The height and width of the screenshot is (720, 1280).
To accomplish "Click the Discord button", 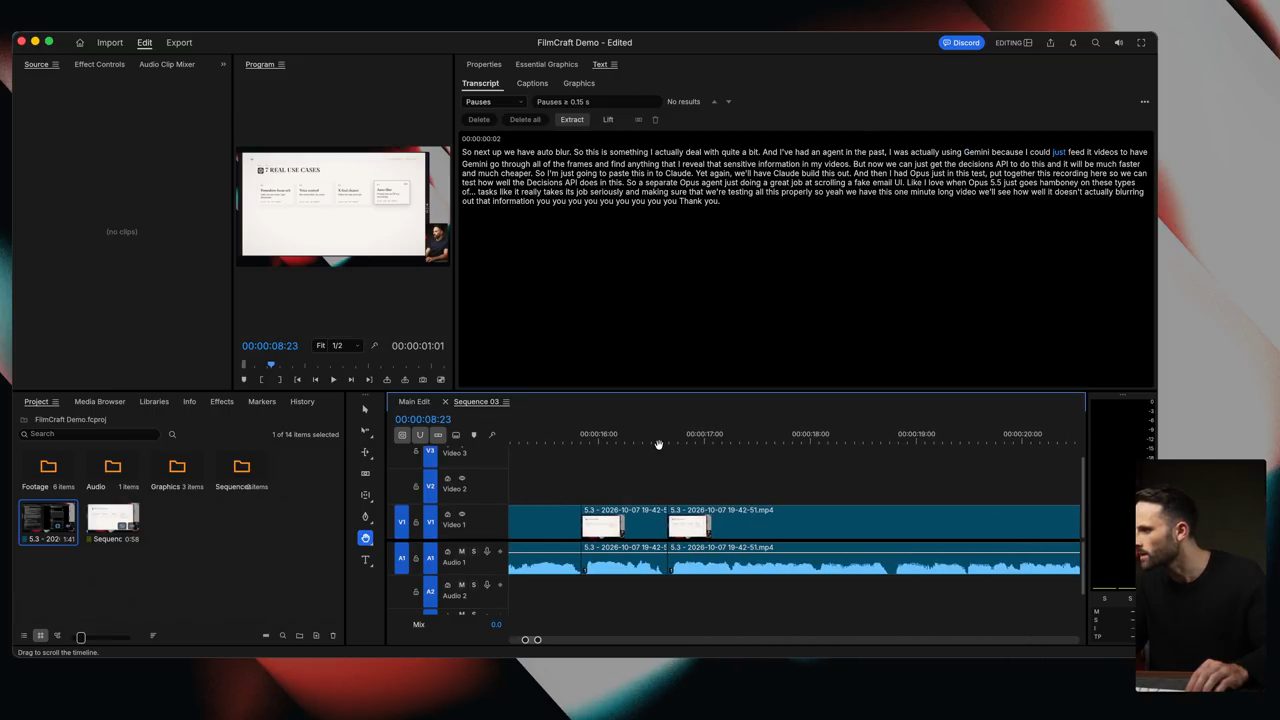I will (x=961, y=43).
